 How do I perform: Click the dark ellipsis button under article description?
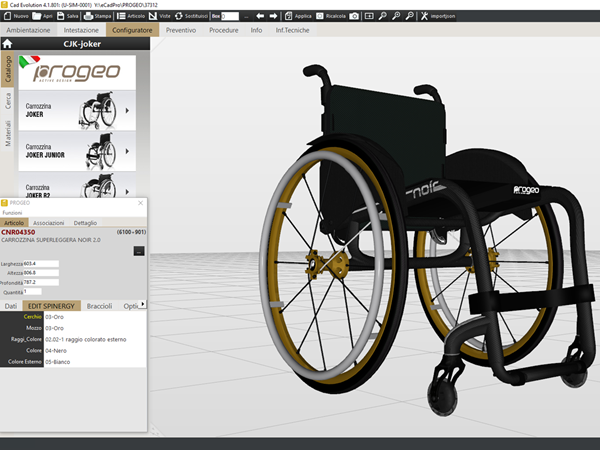(x=139, y=251)
